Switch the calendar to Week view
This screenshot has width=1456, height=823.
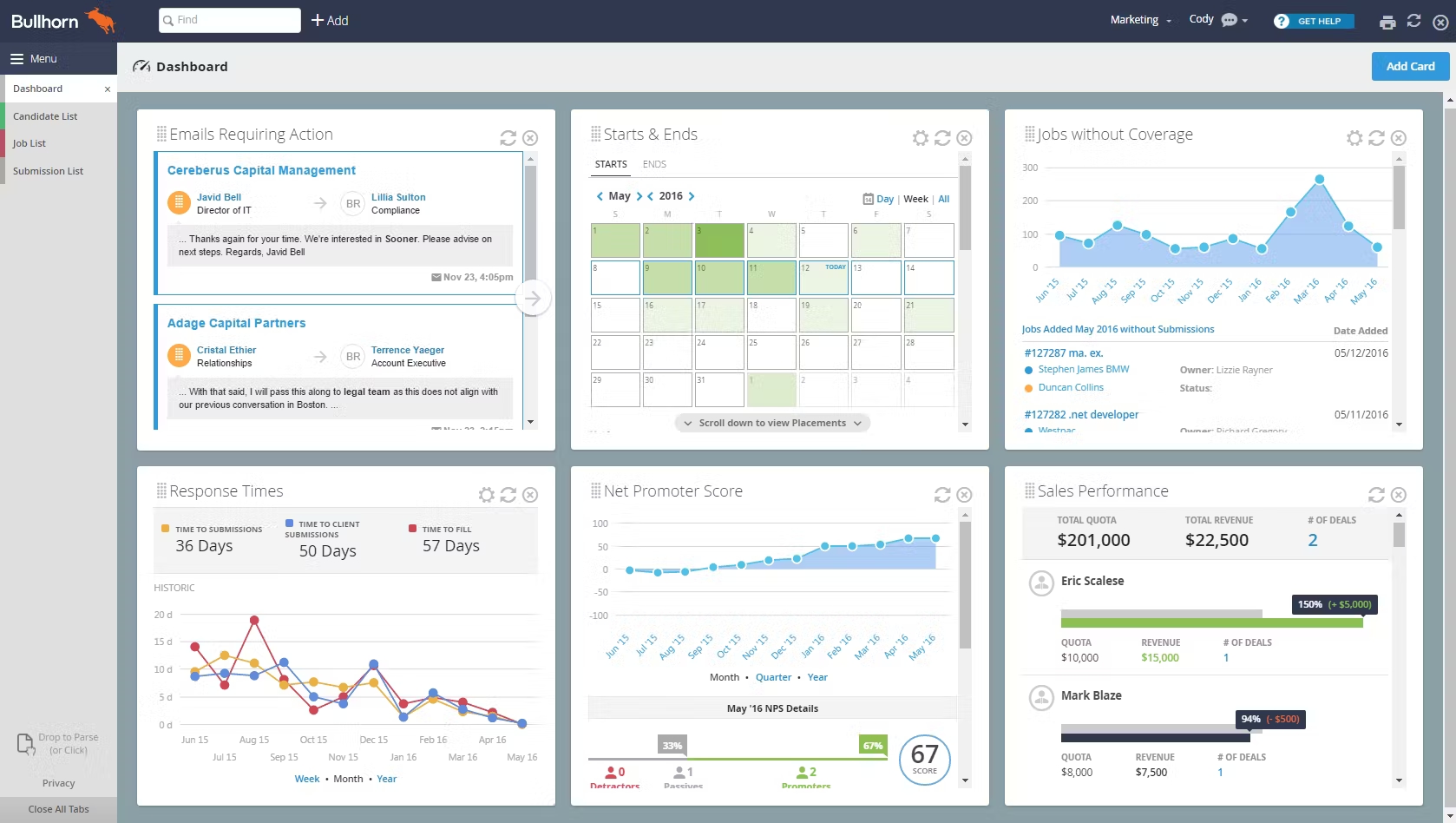point(917,199)
